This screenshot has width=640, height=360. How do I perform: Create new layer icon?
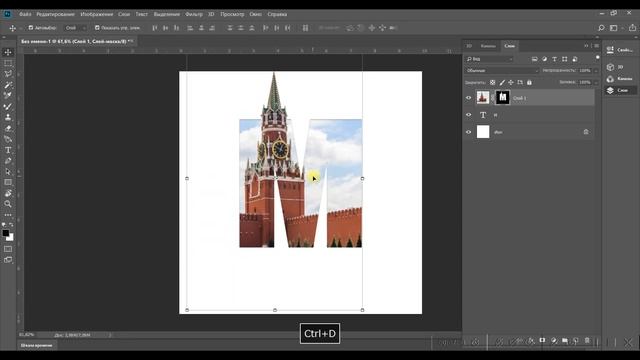click(576, 340)
